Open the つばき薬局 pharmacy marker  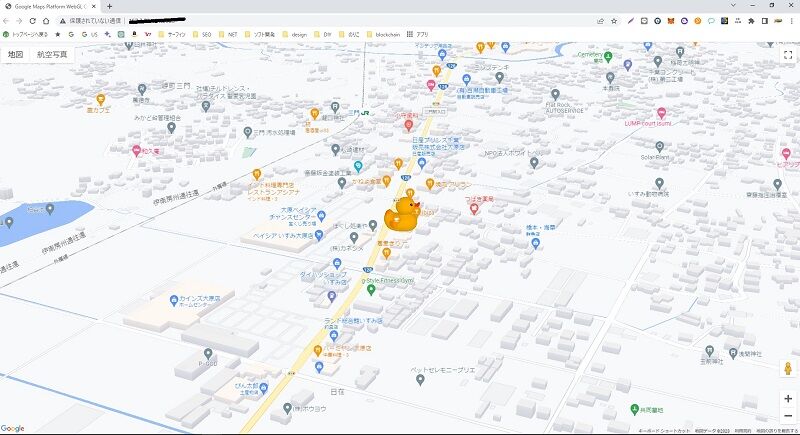point(473,208)
